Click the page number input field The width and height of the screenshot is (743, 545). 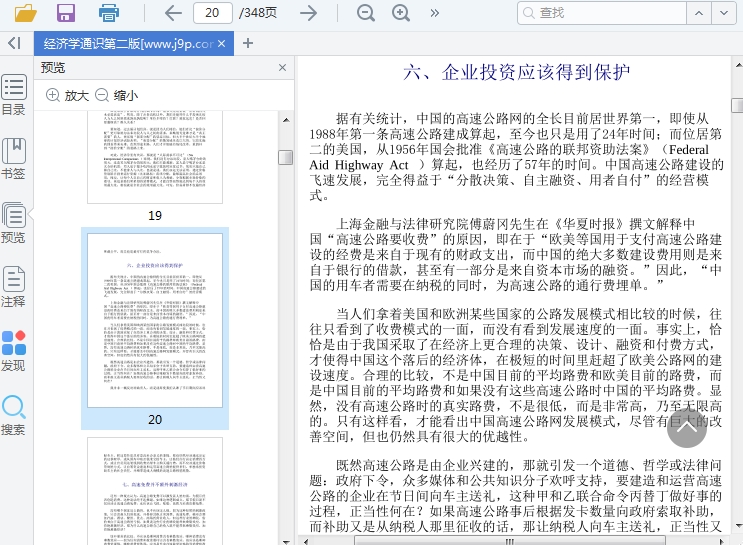[x=211, y=13]
